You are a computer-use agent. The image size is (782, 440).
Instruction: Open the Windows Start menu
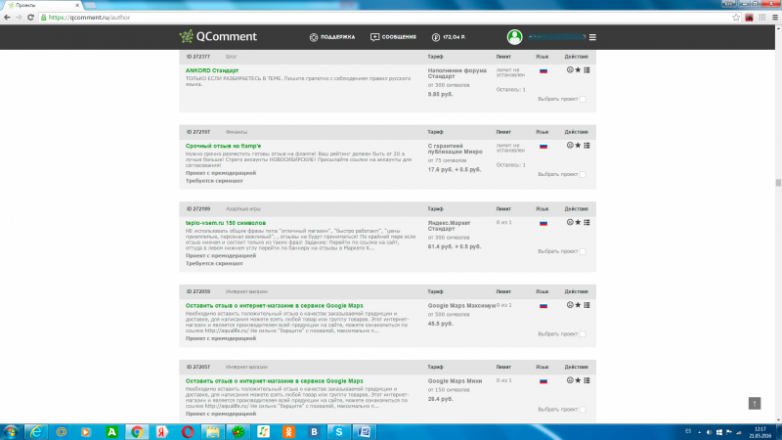[11, 430]
